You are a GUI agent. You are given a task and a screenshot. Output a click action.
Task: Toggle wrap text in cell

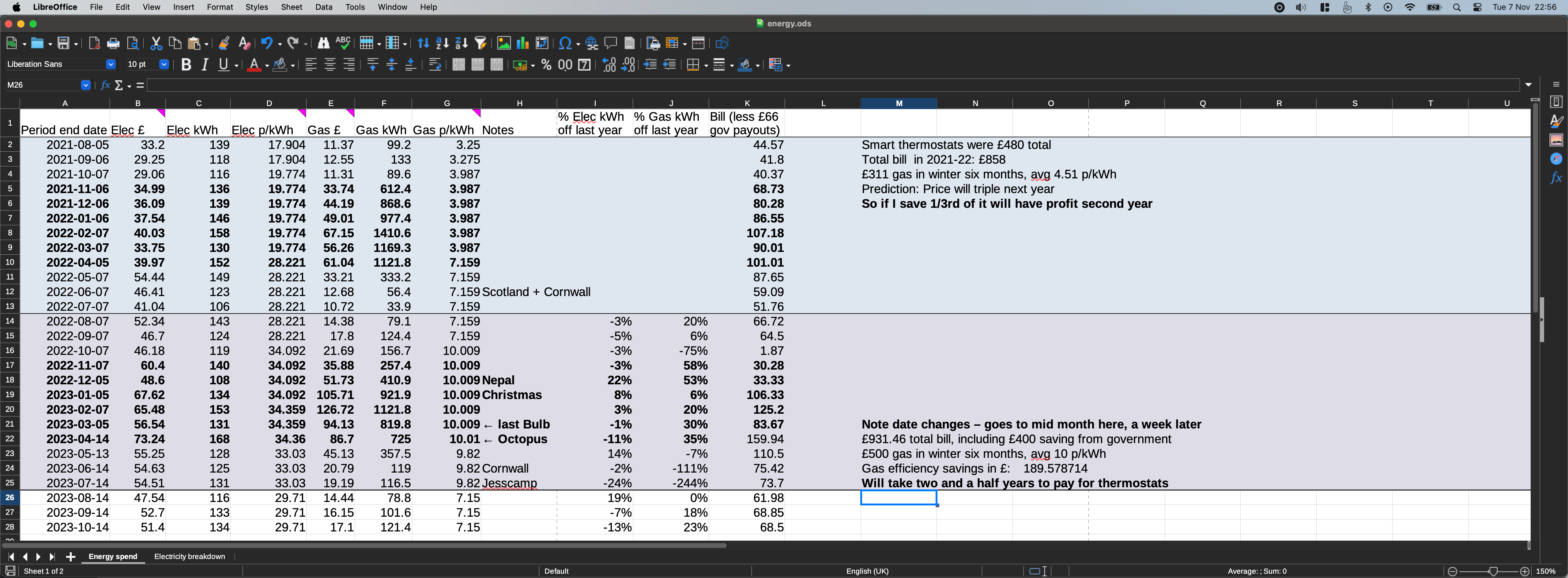[435, 65]
